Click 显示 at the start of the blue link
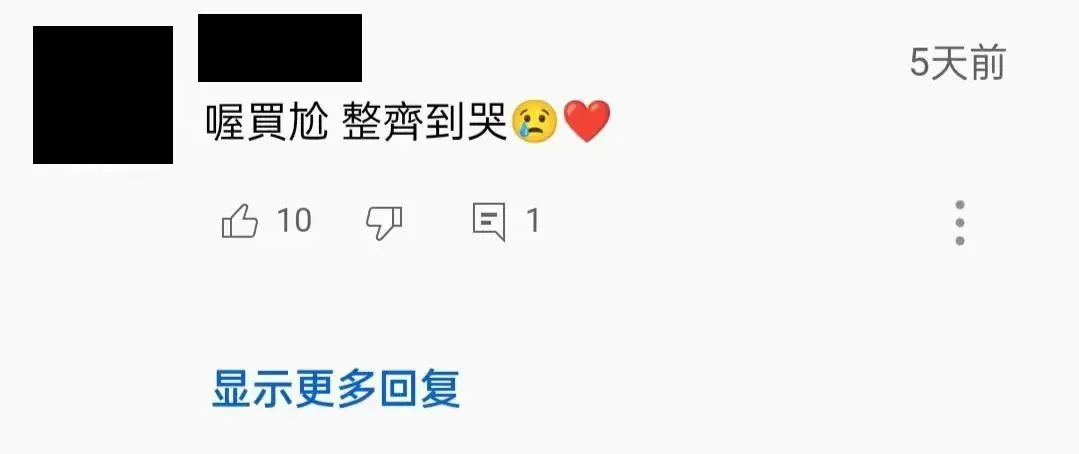The image size is (1079, 454). (x=253, y=389)
